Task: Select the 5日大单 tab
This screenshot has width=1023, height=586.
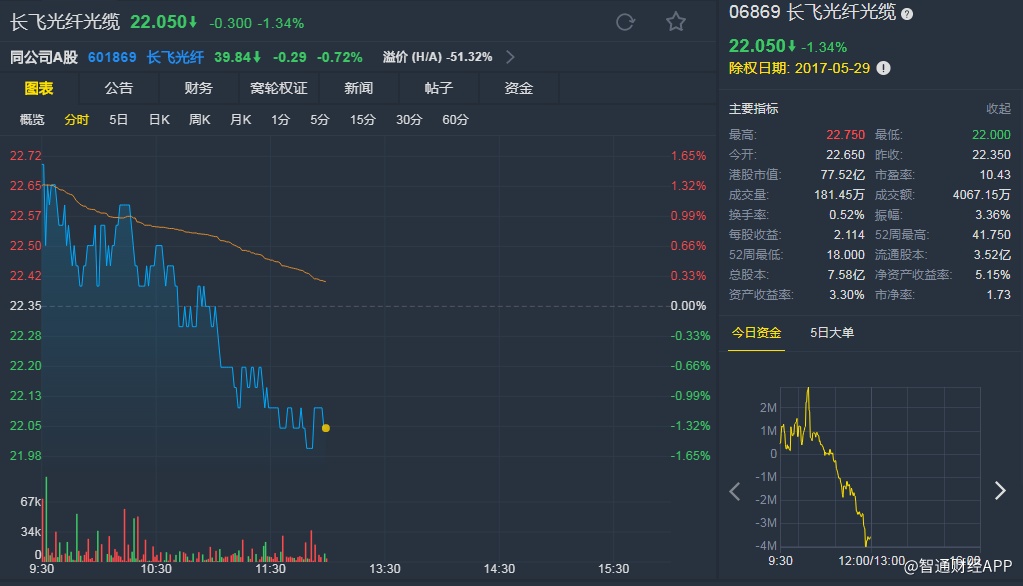Action: (832, 333)
